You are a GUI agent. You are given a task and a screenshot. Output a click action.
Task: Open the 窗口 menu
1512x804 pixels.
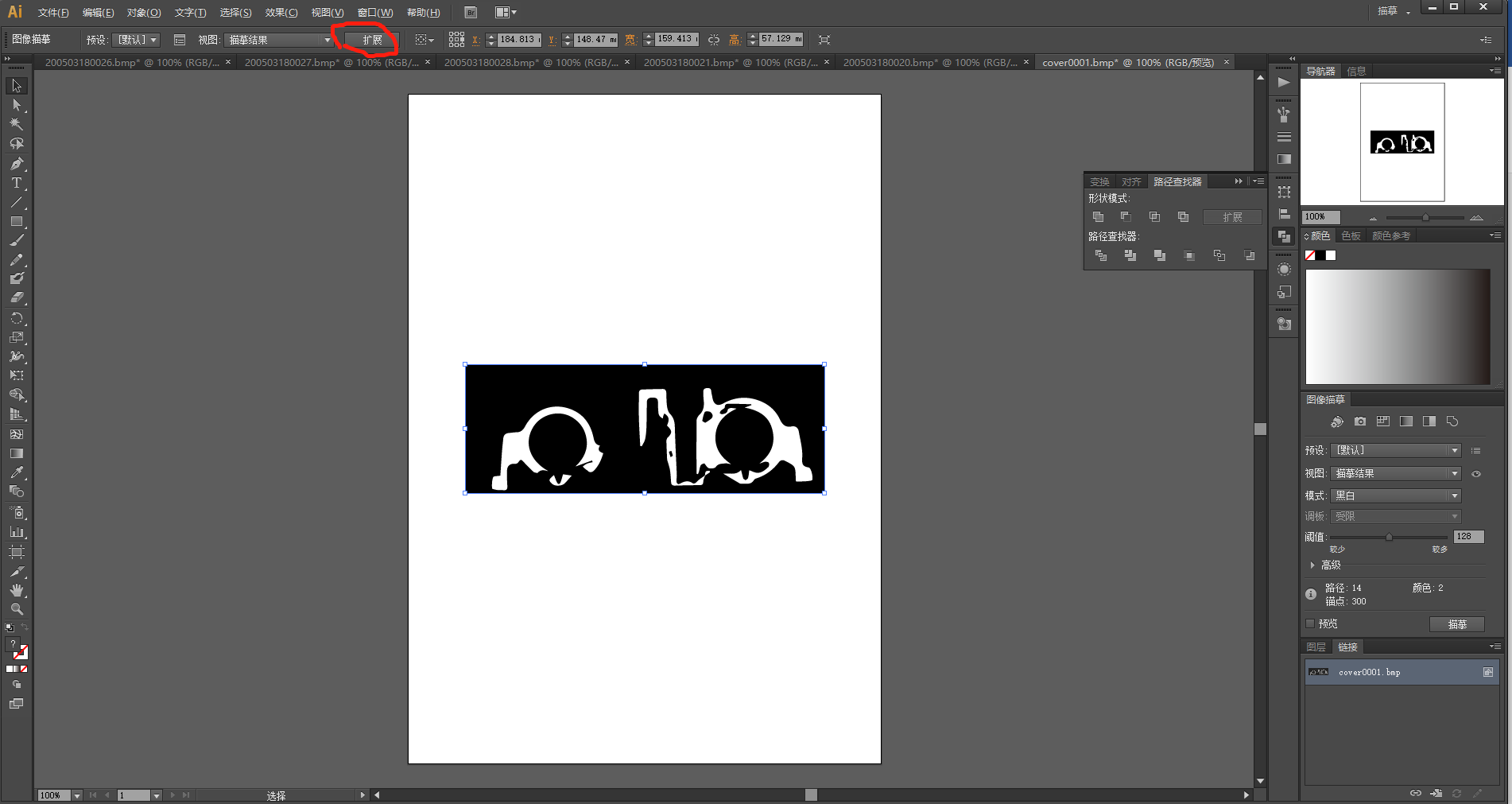375,13
